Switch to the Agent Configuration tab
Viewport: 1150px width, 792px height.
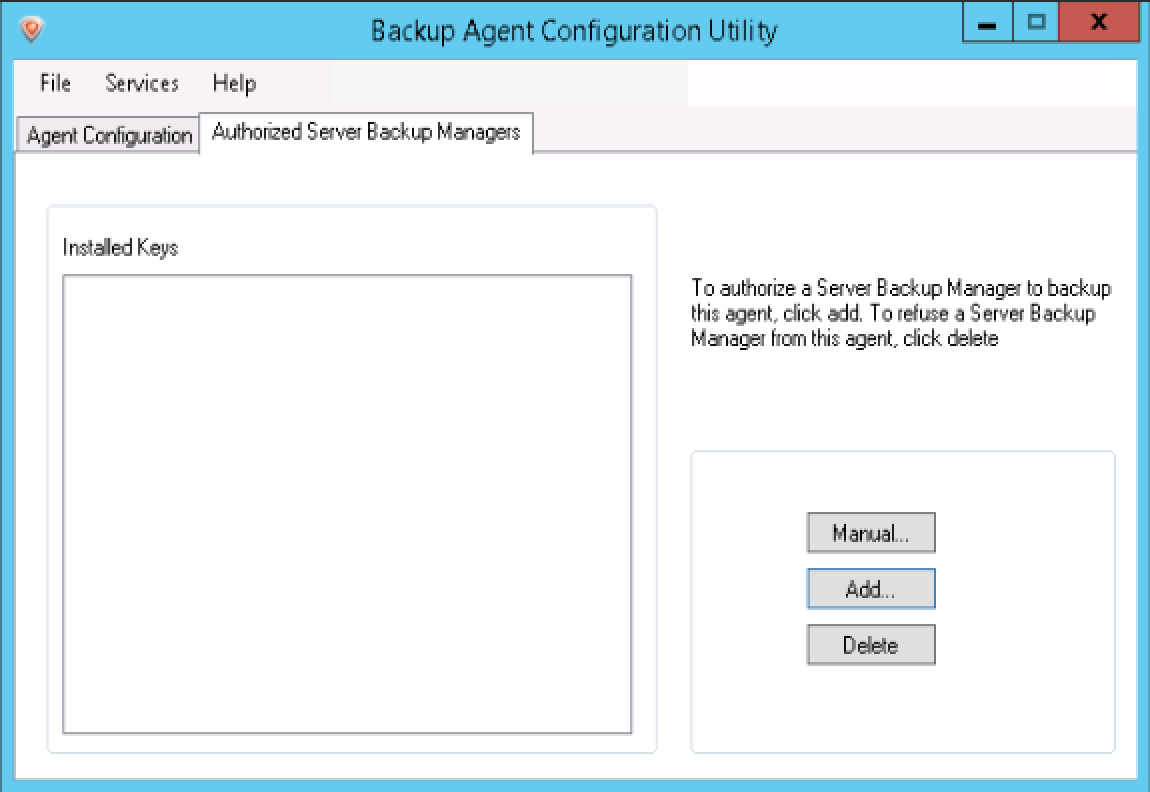[x=109, y=136]
